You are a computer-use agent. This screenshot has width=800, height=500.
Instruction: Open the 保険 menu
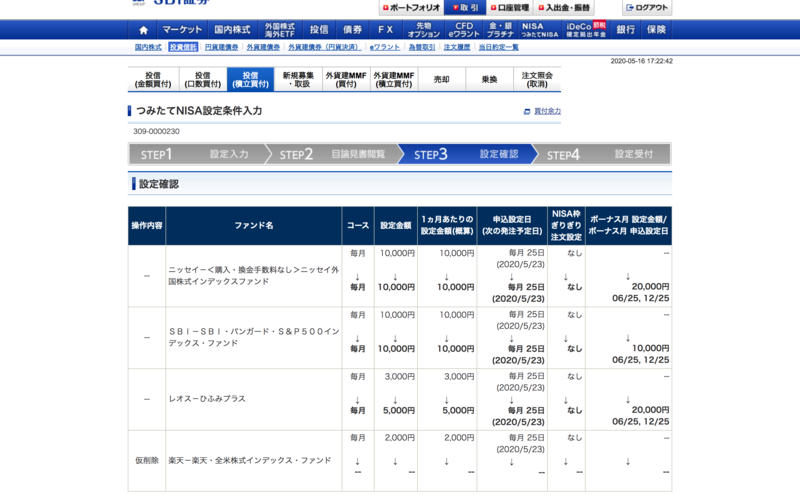click(x=656, y=30)
